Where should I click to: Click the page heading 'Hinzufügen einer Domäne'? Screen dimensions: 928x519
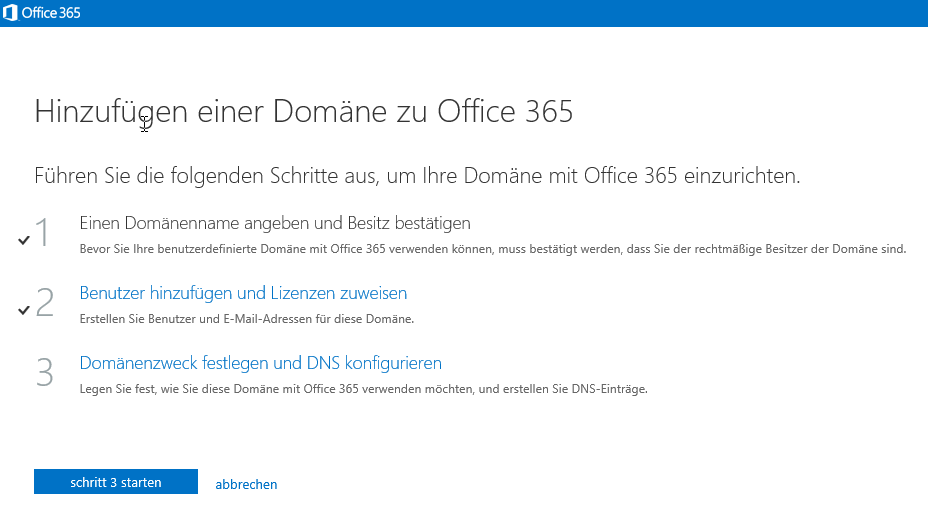303,111
